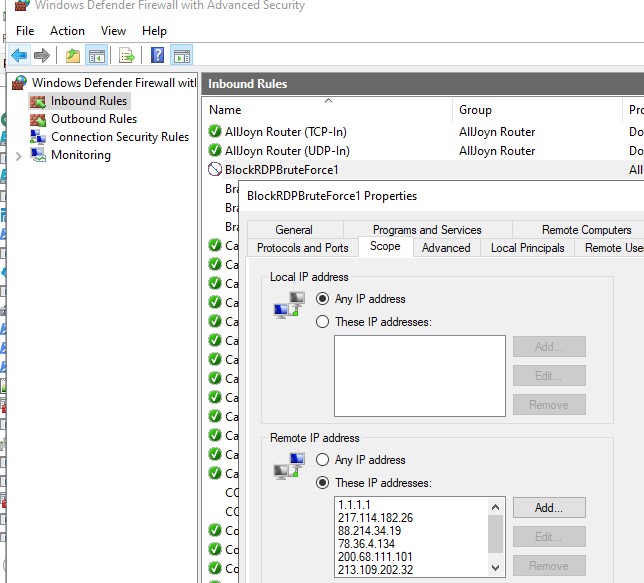Select IP 213.109.202.32 in remote list
The width and height of the screenshot is (644, 583).
[375, 569]
